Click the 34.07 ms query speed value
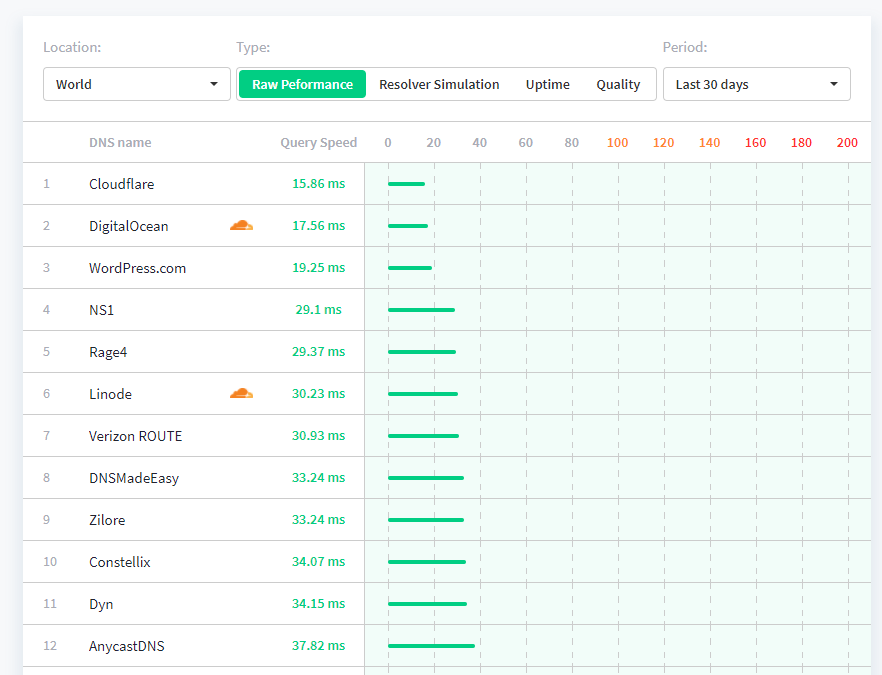 point(318,561)
